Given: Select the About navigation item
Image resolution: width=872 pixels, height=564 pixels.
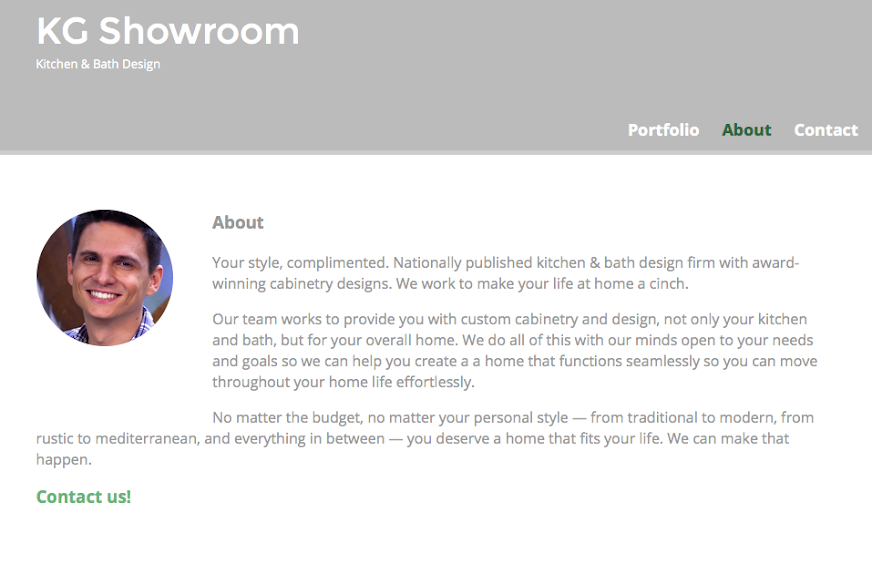Looking at the screenshot, I should (x=746, y=130).
